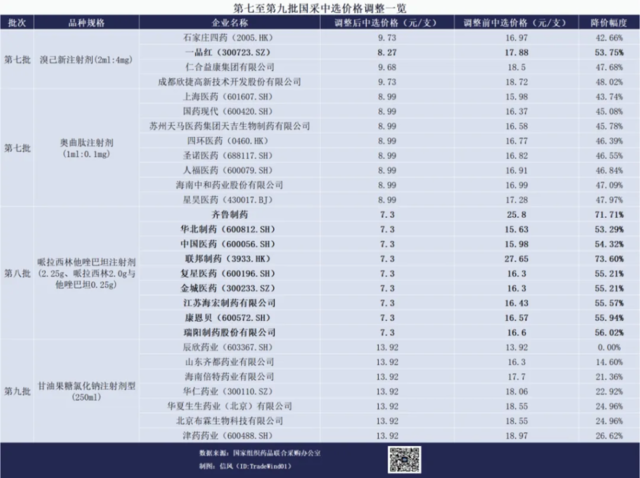Click the 8.27 adjusted price value
The width and height of the screenshot is (640, 478).
387,52
